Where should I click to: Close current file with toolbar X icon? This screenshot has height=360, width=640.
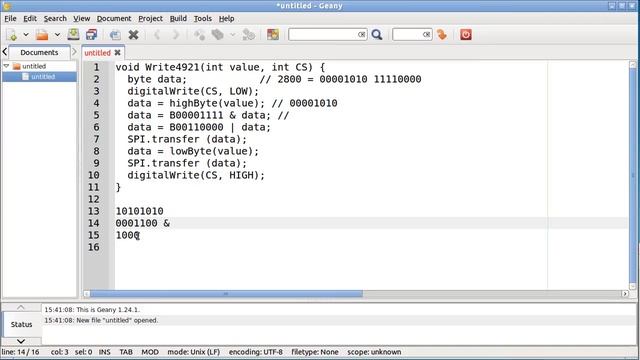[x=133, y=35]
